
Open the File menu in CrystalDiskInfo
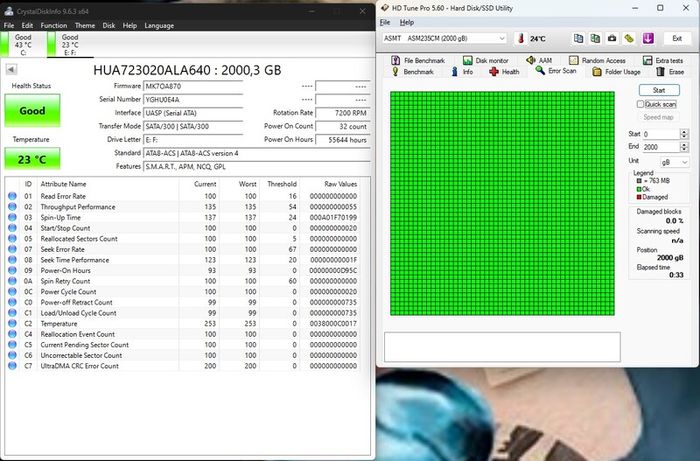tap(9, 25)
